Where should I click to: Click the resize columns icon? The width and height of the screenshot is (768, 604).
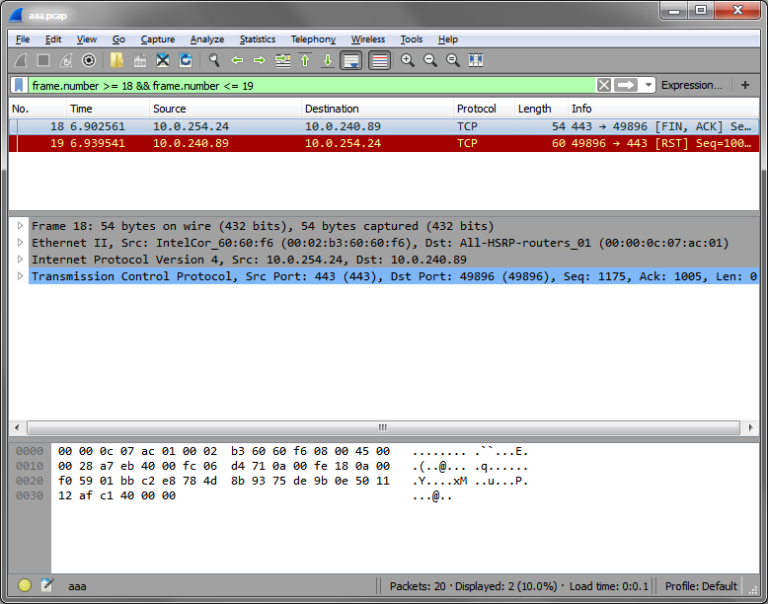coord(476,60)
